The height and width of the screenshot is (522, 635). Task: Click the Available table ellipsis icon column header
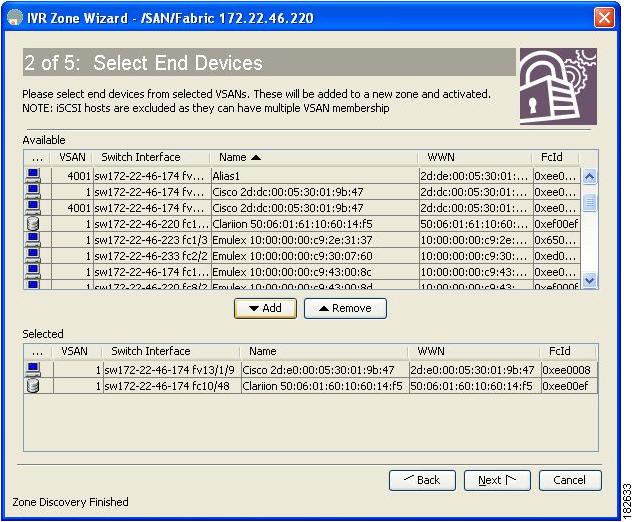37,157
